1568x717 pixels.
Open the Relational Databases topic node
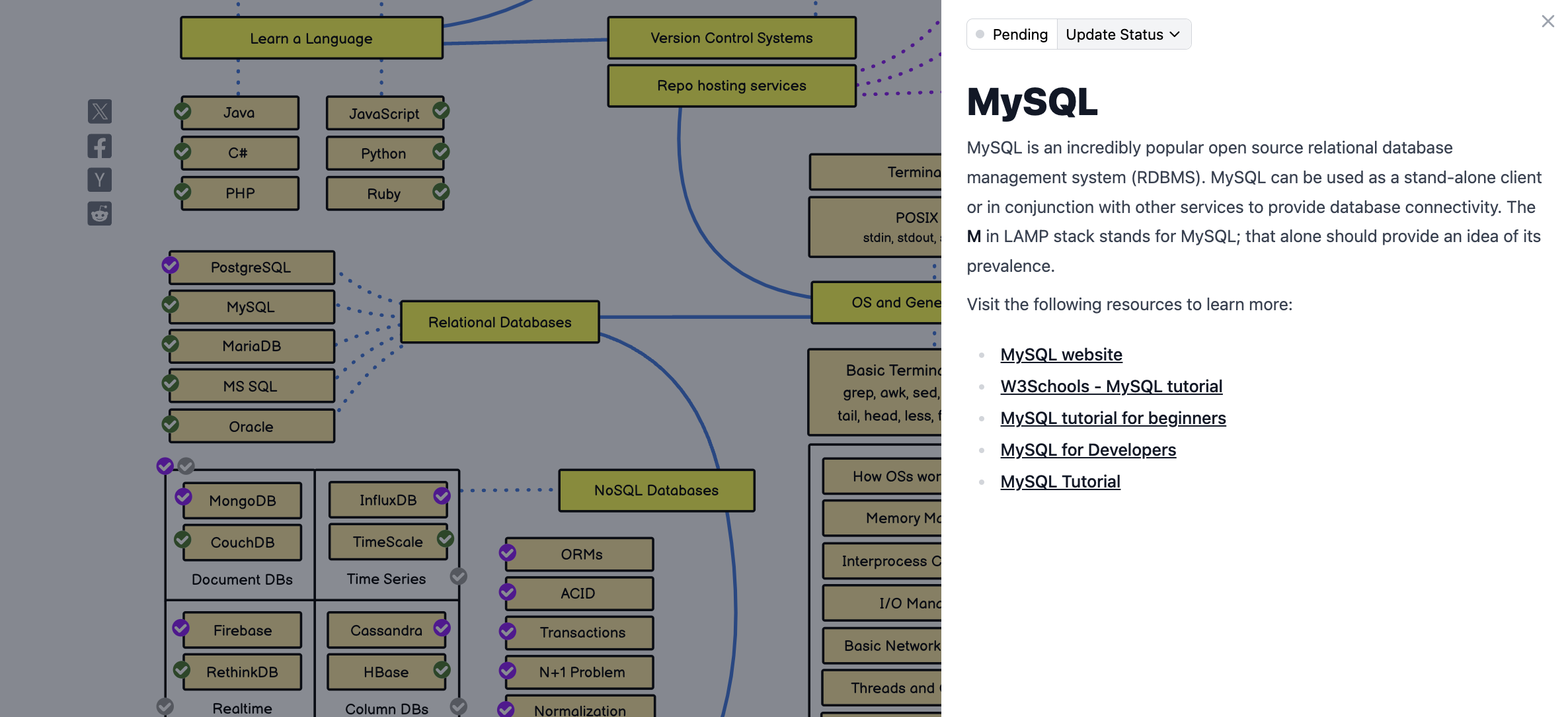500,322
